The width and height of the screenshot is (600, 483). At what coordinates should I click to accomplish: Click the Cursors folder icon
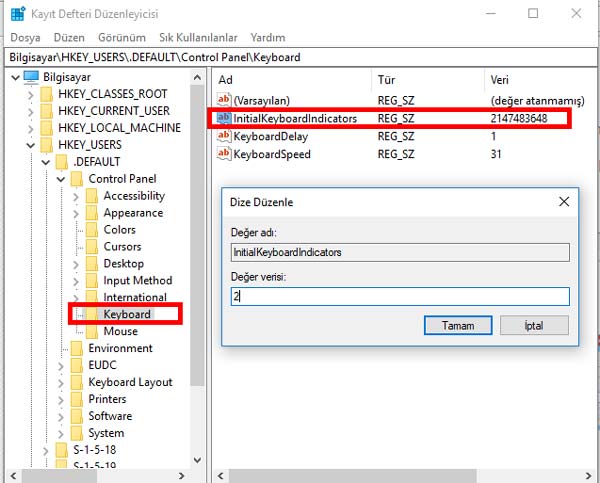(x=92, y=246)
